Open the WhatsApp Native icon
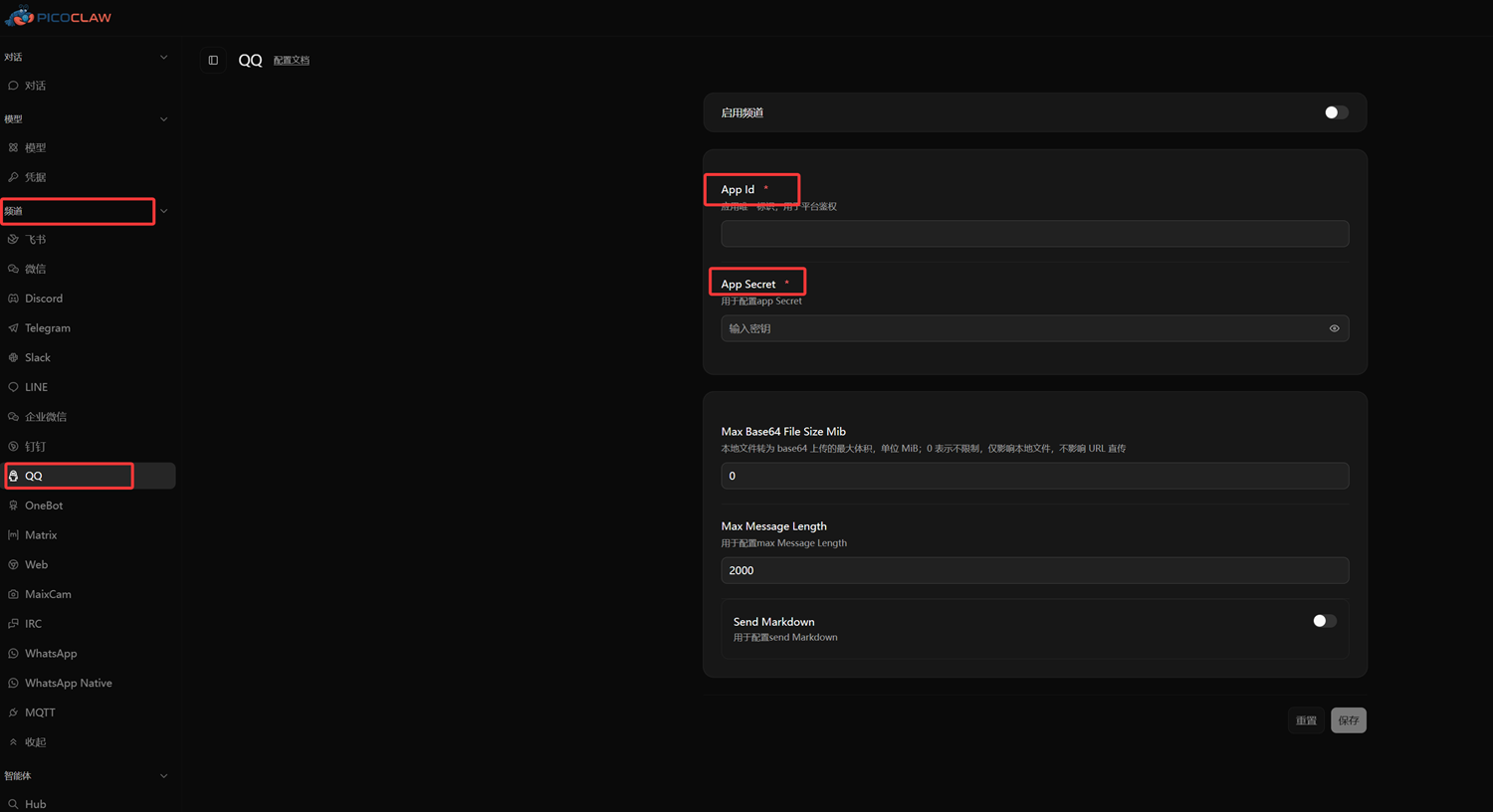The width and height of the screenshot is (1493, 812). pos(13,683)
